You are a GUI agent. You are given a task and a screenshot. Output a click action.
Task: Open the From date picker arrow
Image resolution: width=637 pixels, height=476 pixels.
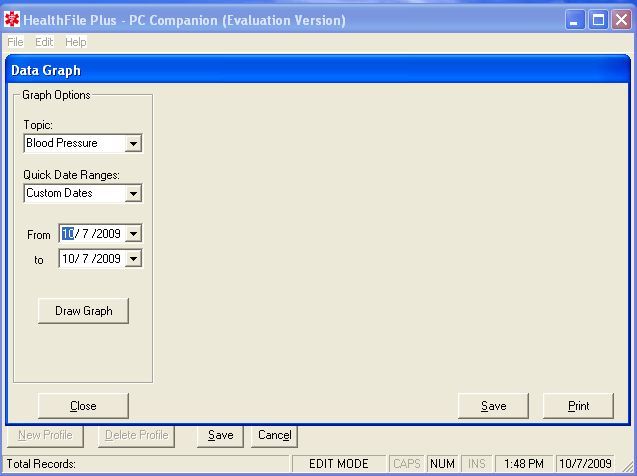[x=133, y=234]
